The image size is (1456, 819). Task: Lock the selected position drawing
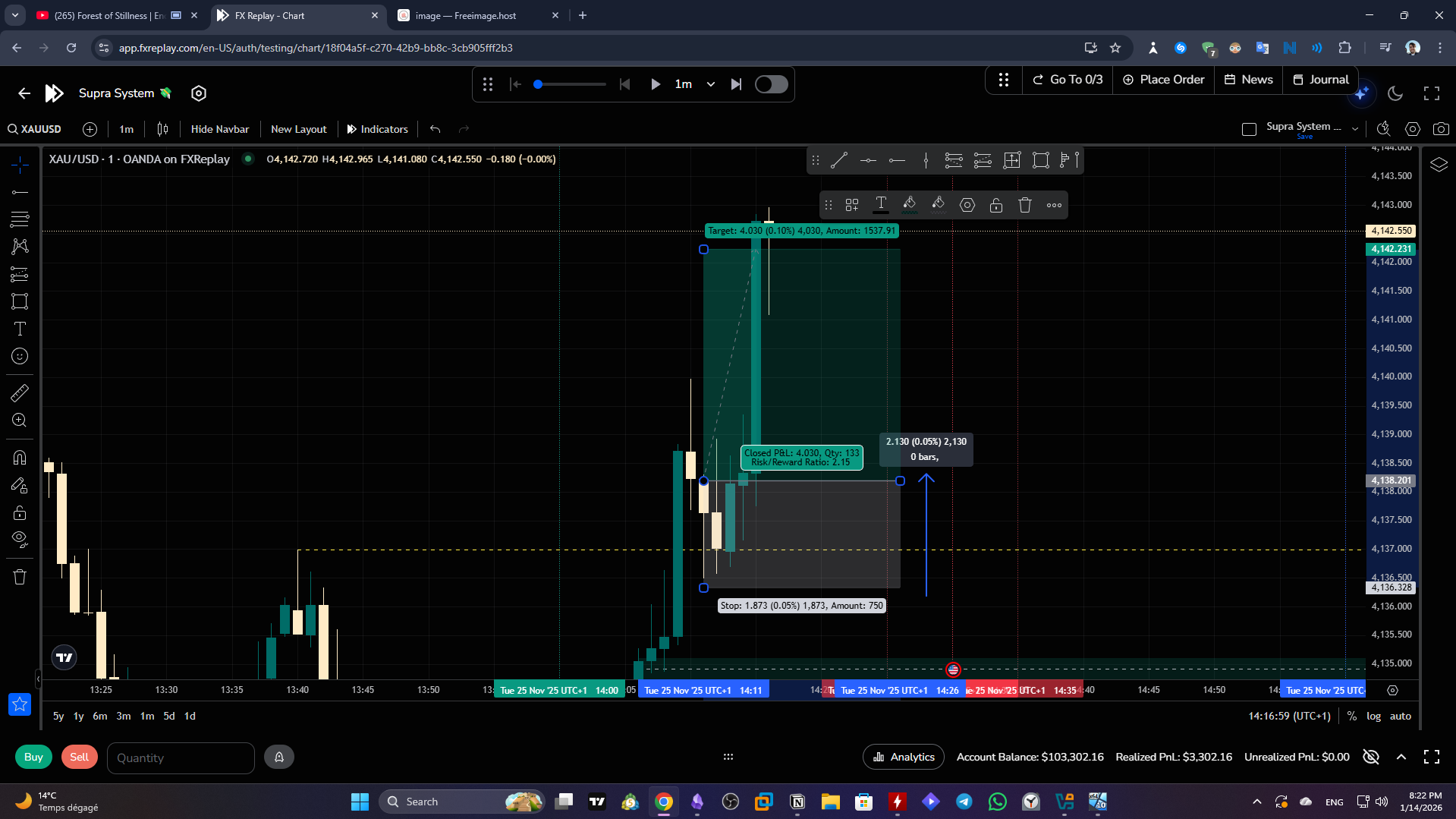click(996, 205)
